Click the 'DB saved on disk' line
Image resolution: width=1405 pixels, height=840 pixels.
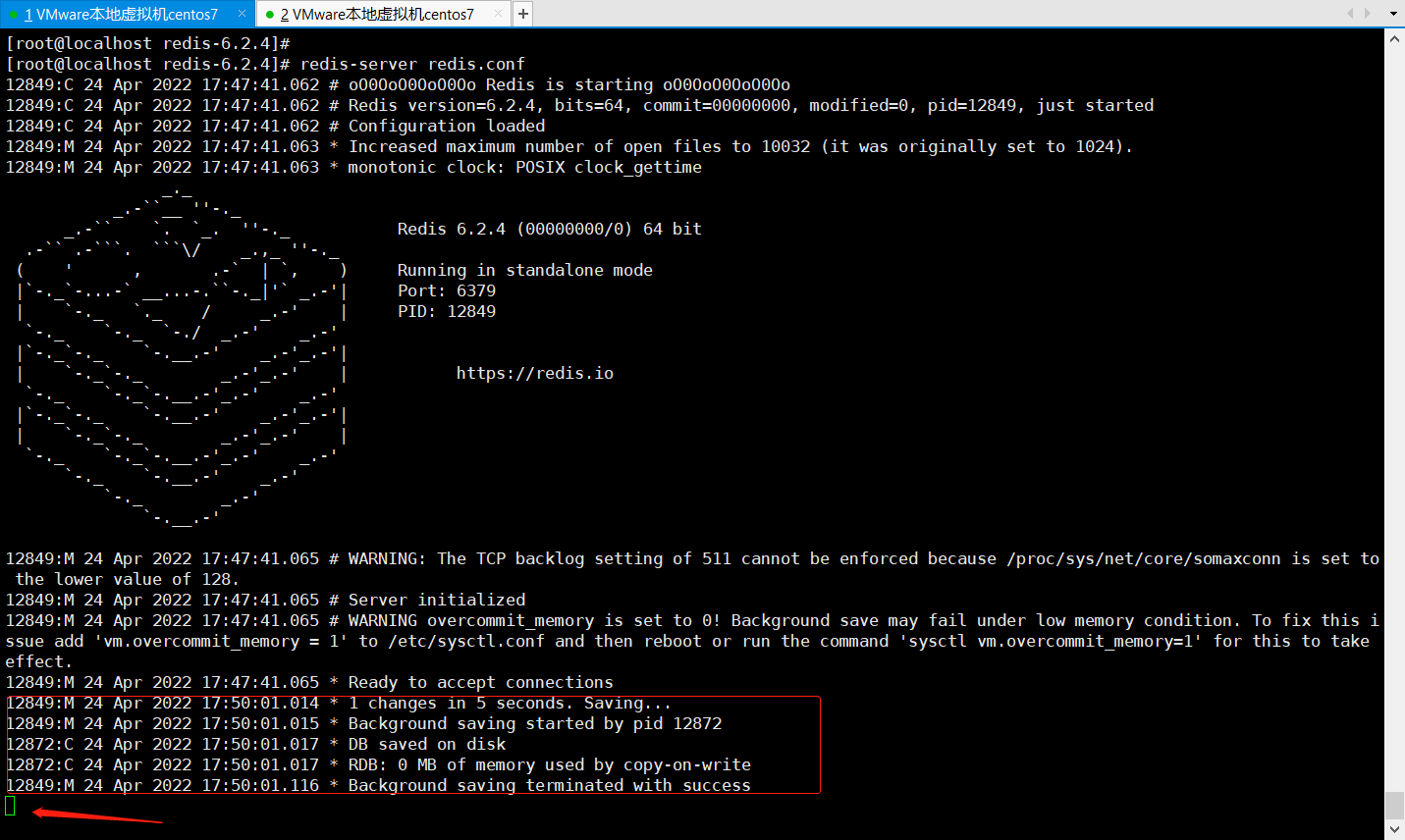255,744
